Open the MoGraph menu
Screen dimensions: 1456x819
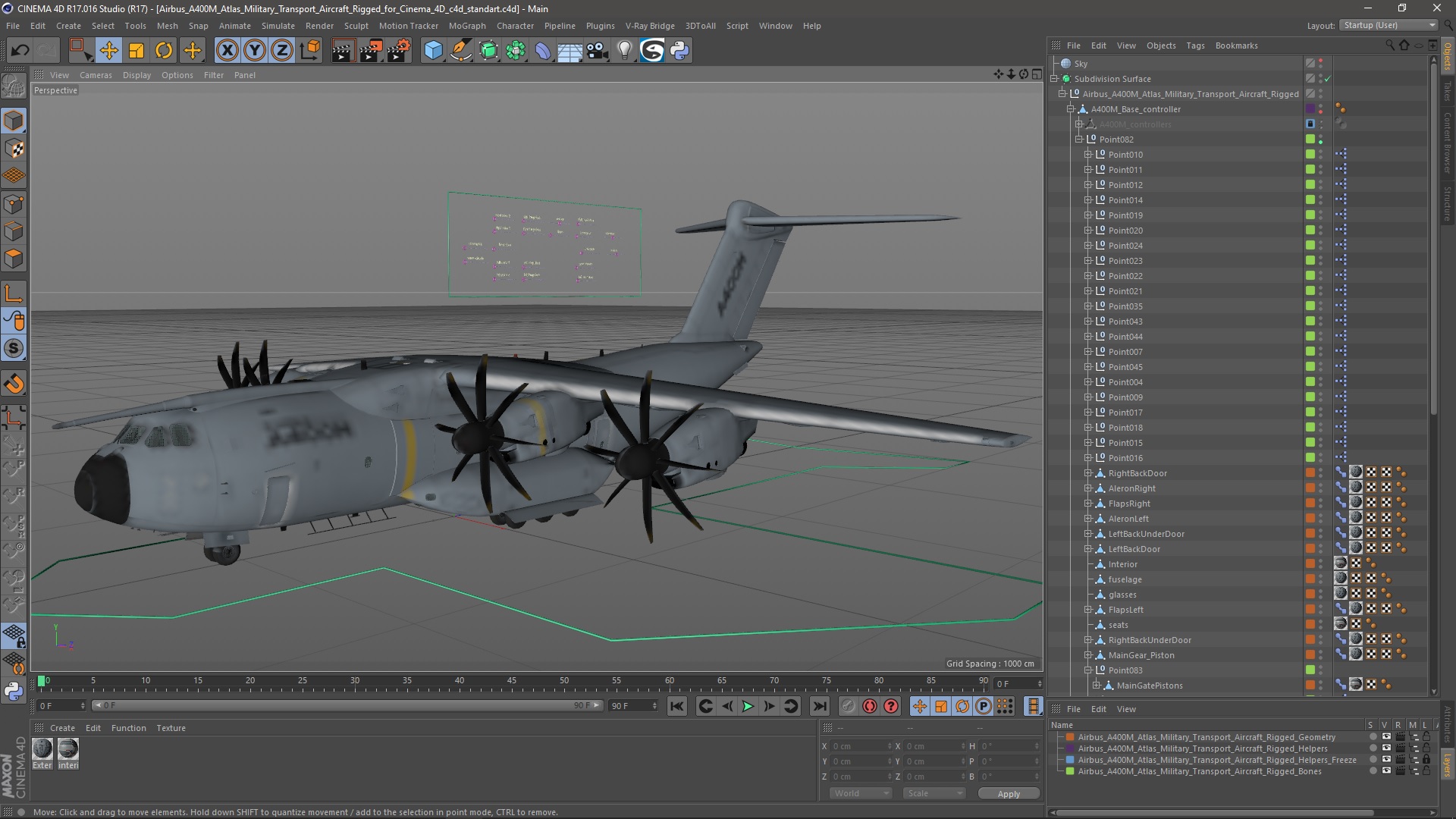coord(467,26)
